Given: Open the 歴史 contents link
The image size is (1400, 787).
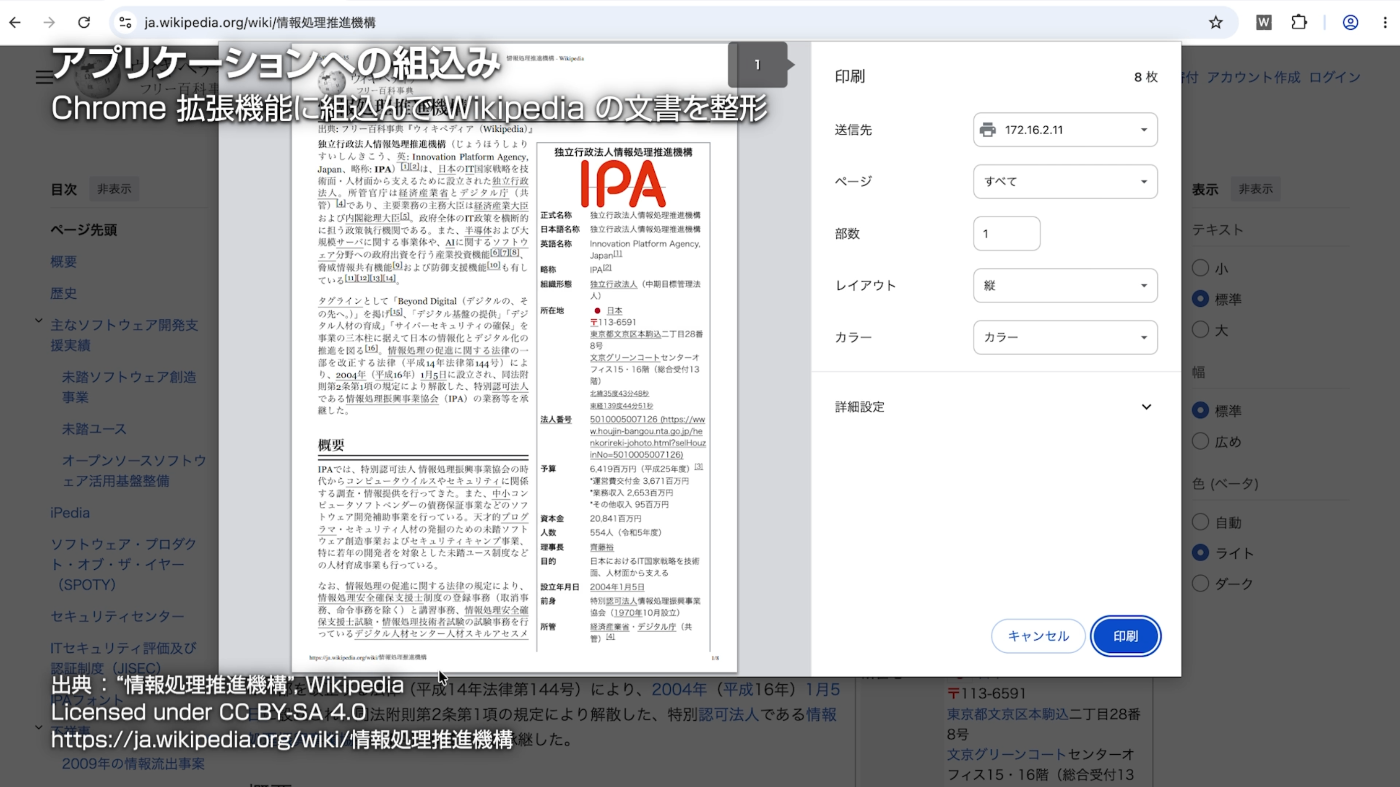Looking at the screenshot, I should tap(64, 294).
